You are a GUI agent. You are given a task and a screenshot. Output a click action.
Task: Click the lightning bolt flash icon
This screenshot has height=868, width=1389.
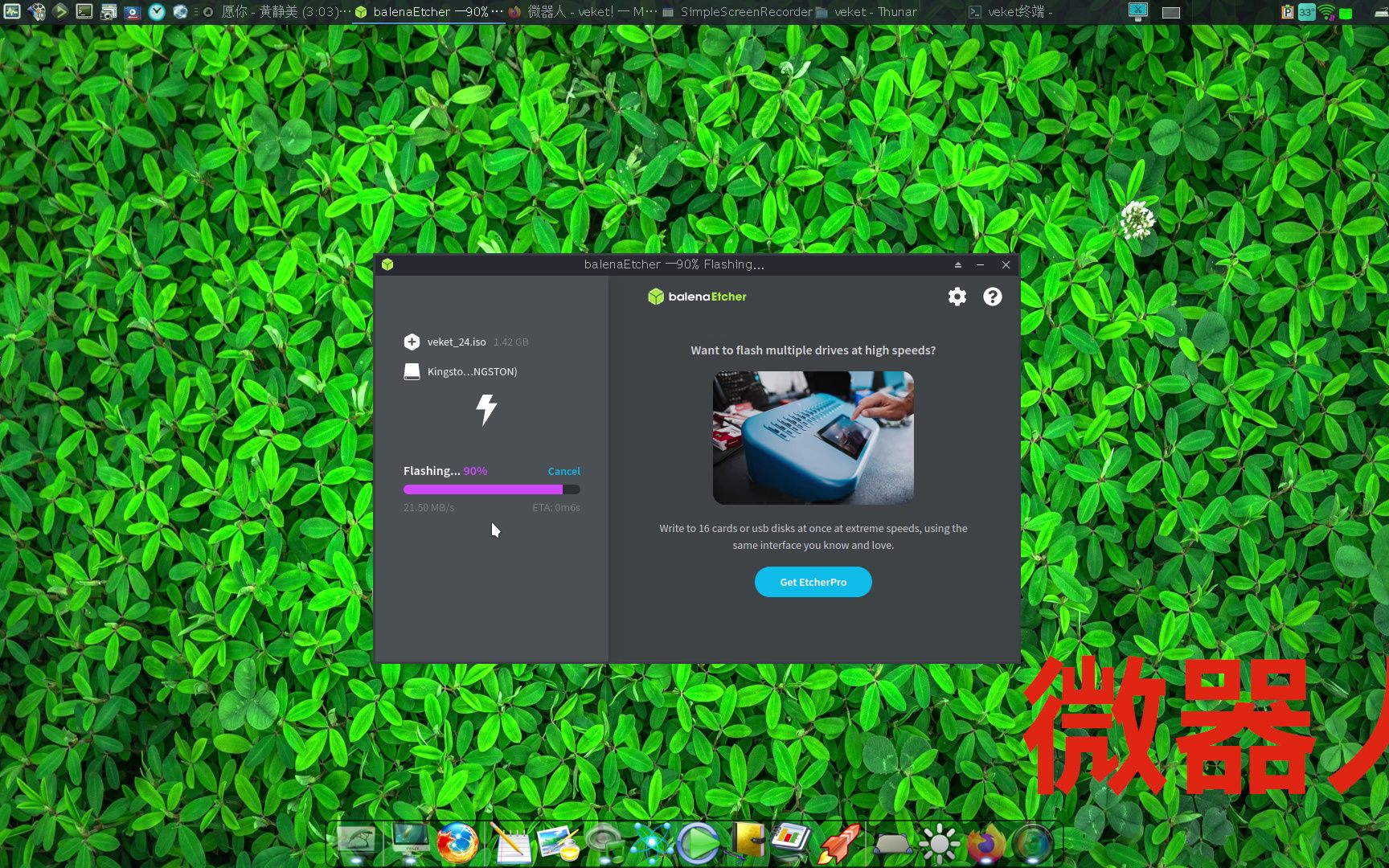(486, 409)
